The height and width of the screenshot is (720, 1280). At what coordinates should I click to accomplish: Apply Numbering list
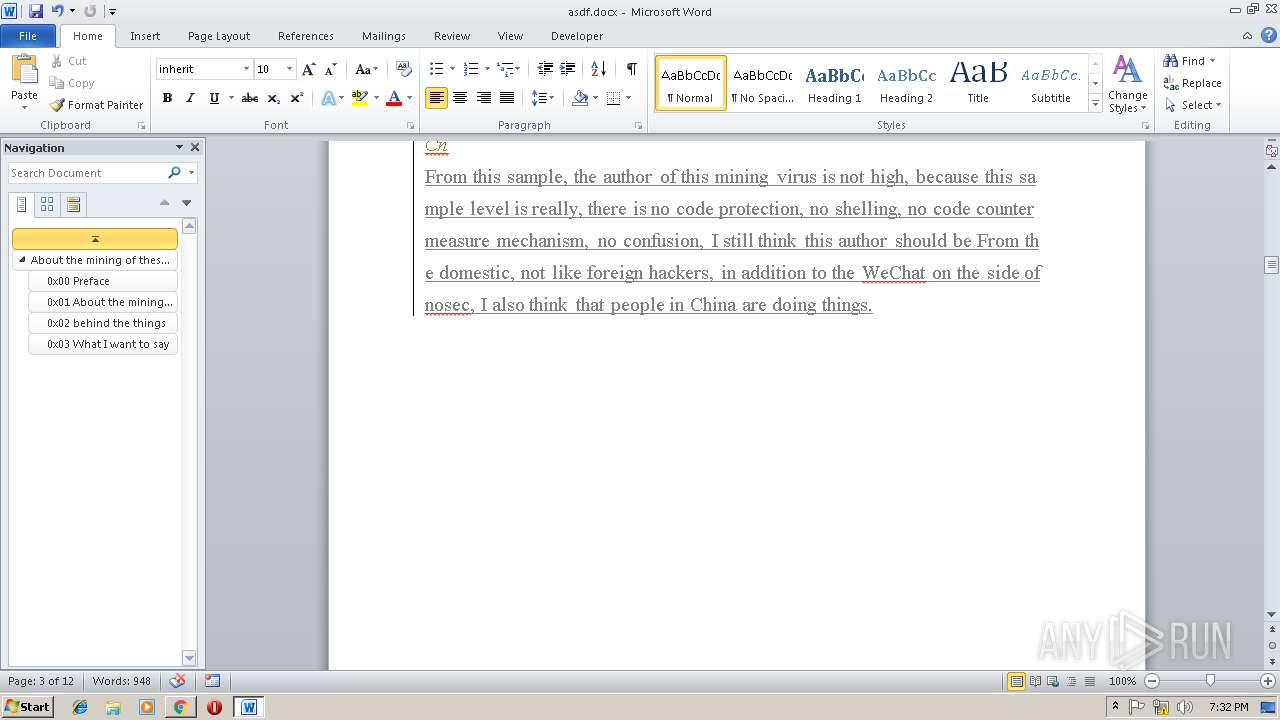click(471, 69)
